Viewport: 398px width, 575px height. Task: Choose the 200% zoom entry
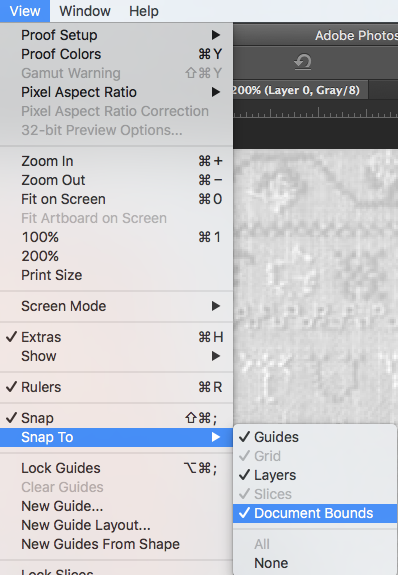tap(116, 256)
